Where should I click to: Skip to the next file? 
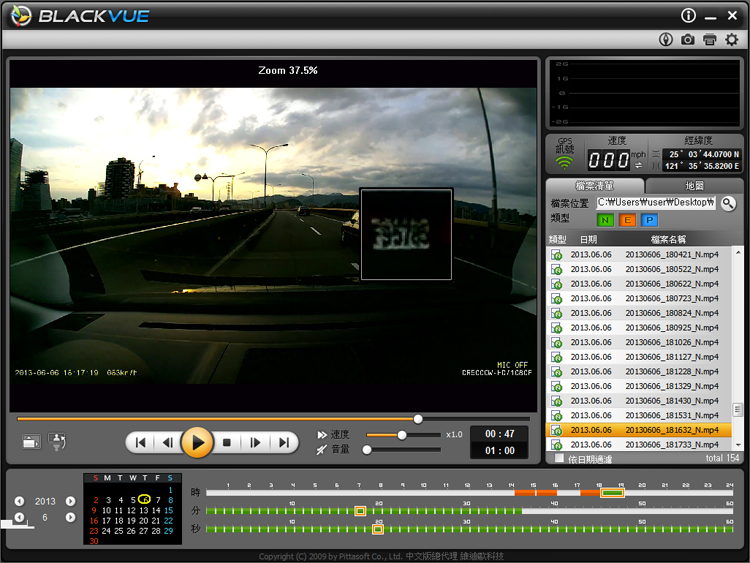pos(284,442)
